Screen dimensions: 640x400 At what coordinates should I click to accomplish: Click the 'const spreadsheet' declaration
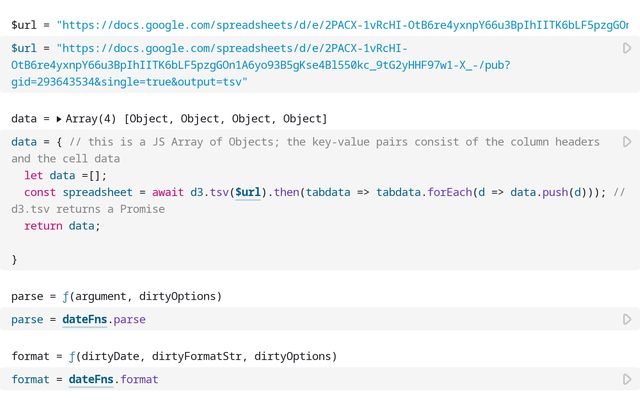[84, 192]
